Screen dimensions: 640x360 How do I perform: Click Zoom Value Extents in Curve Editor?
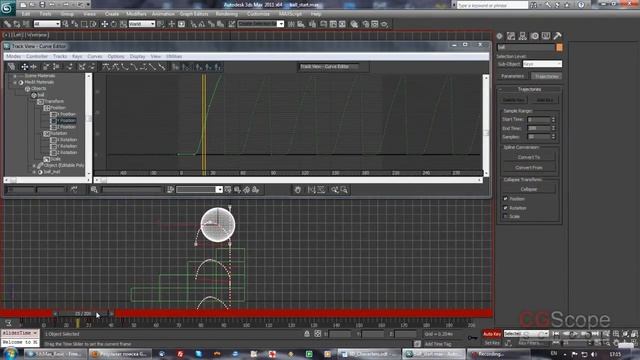pyautogui.click(x=321, y=190)
